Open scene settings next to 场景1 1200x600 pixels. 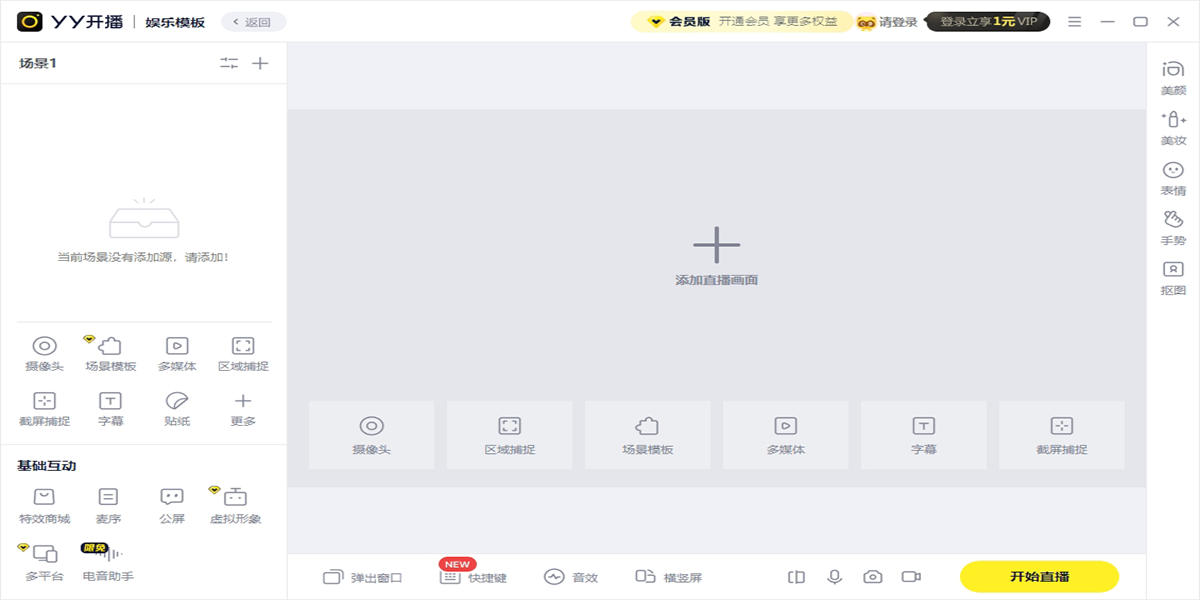[229, 63]
